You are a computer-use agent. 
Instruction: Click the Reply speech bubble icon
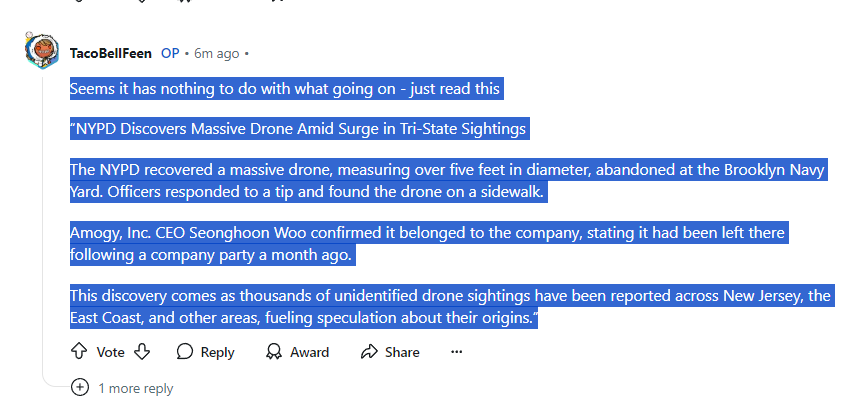click(x=185, y=352)
